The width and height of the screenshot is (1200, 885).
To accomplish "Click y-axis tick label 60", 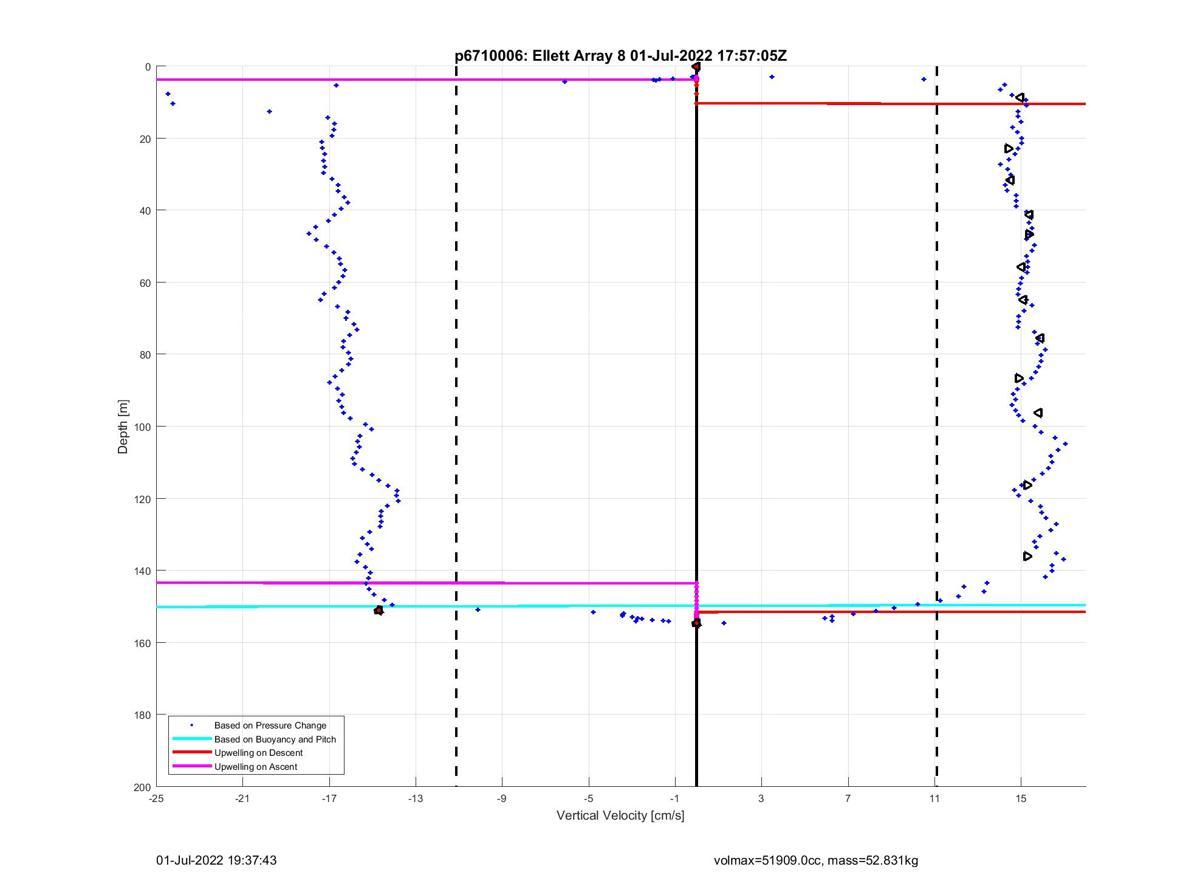I will click(x=145, y=283).
